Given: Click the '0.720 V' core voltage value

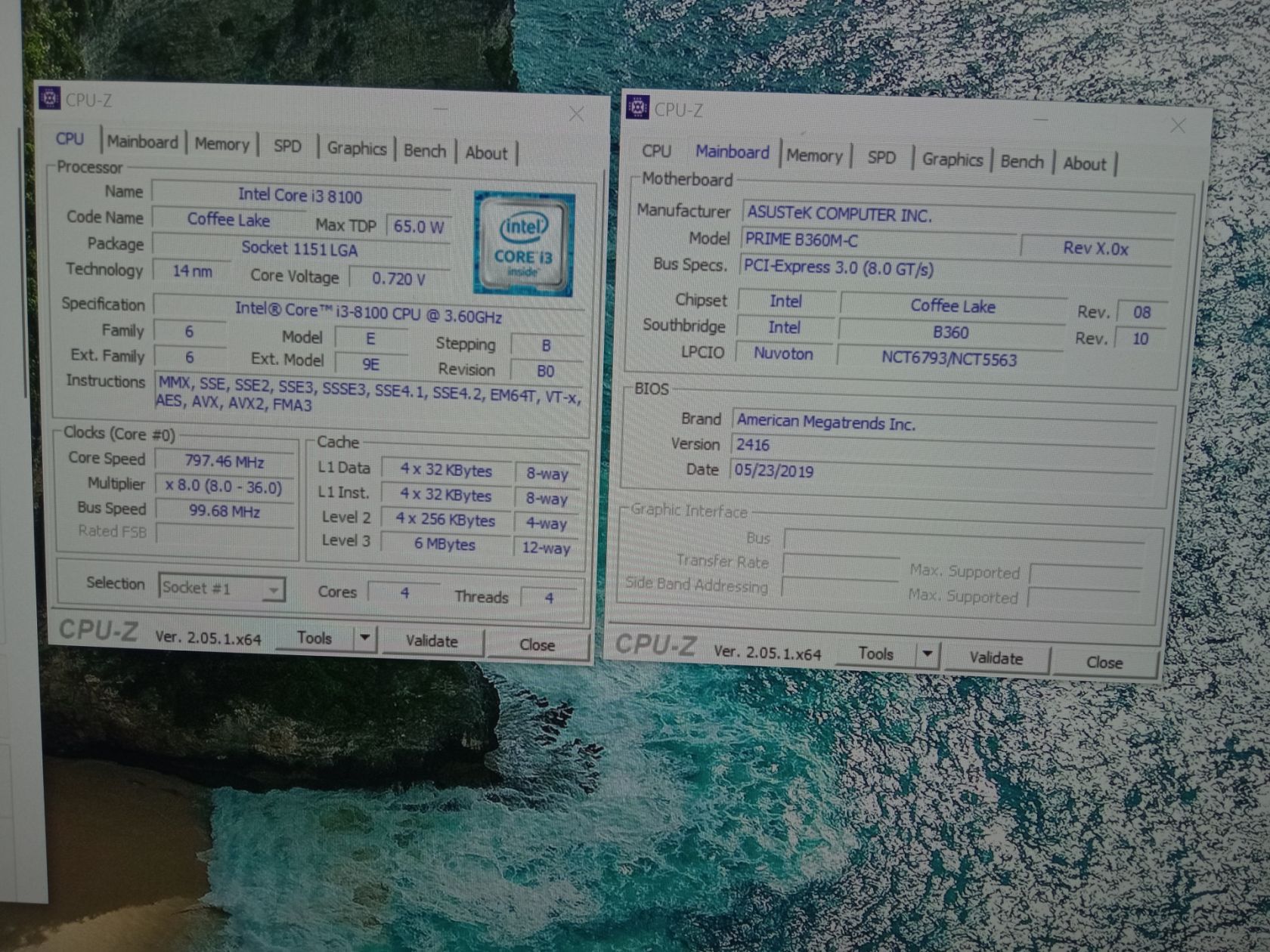Looking at the screenshot, I should 399,279.
